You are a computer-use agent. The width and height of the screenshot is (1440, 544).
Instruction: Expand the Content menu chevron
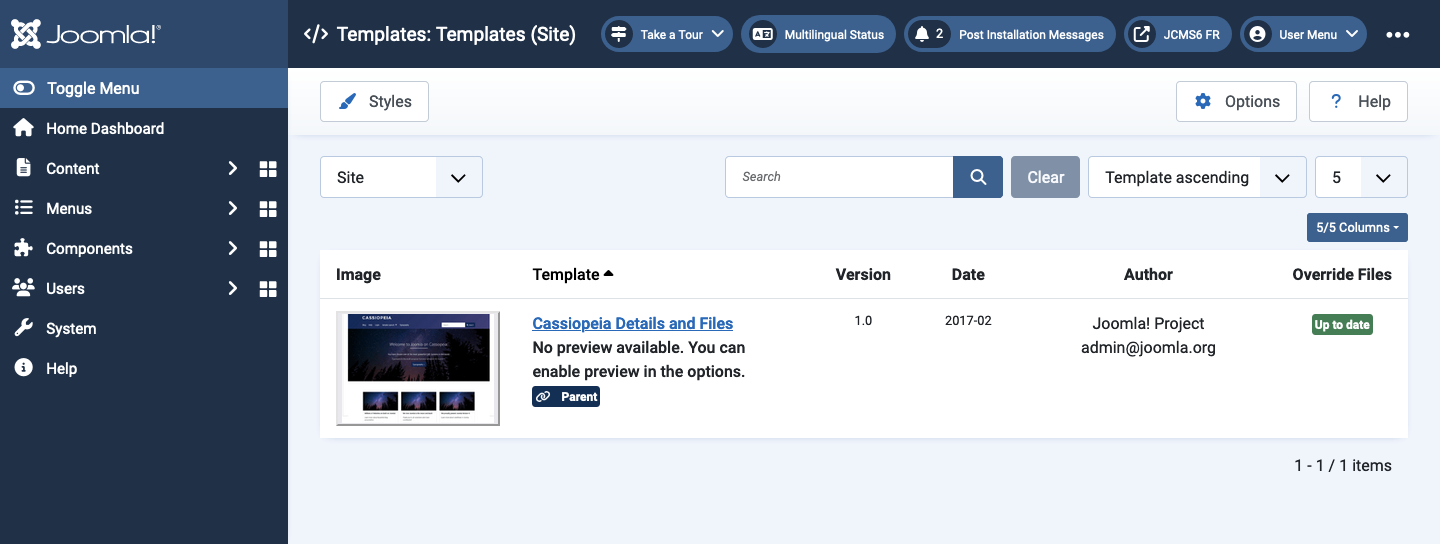point(232,168)
